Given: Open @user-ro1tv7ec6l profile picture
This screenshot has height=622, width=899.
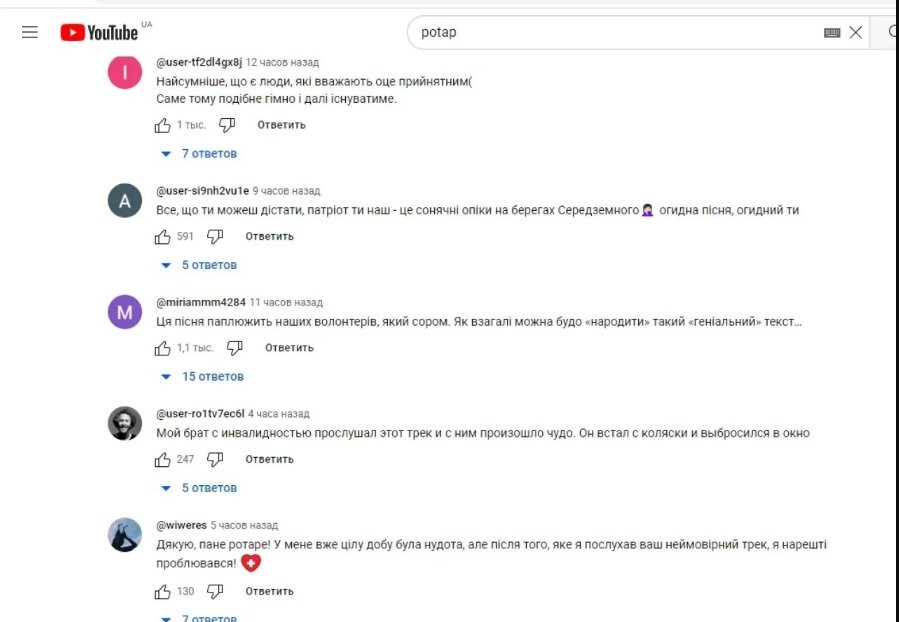Looking at the screenshot, I should click(125, 424).
